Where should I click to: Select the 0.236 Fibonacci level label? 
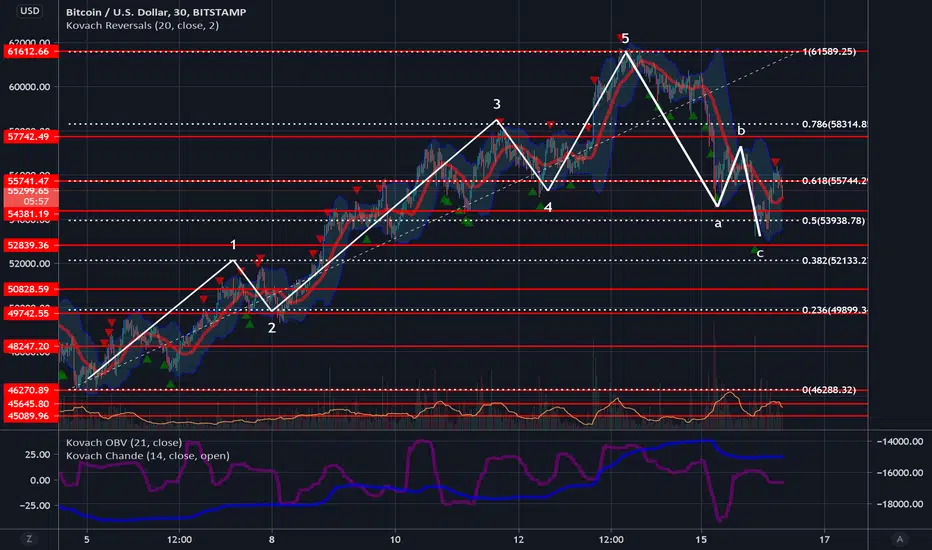coord(834,310)
